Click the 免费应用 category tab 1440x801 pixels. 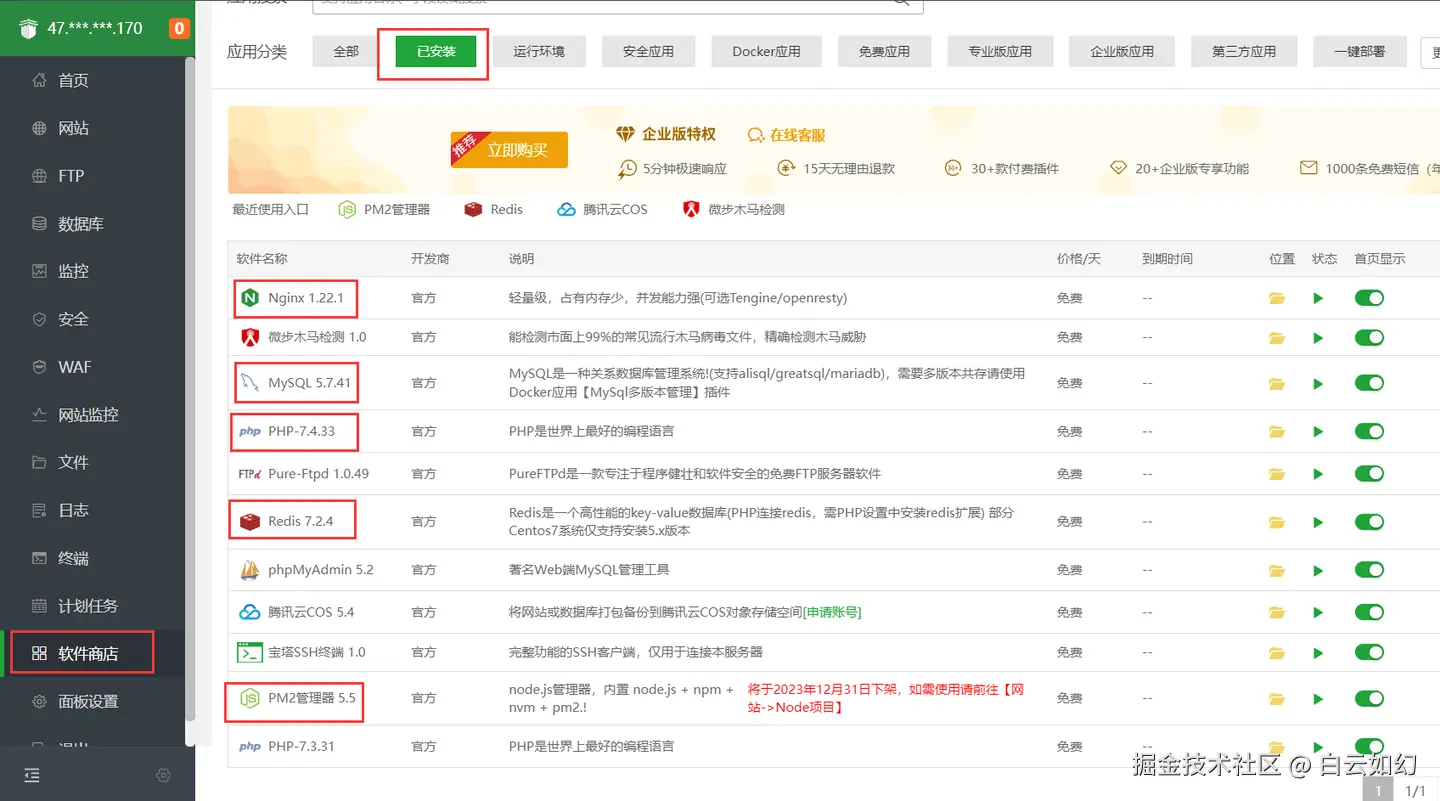click(x=884, y=51)
